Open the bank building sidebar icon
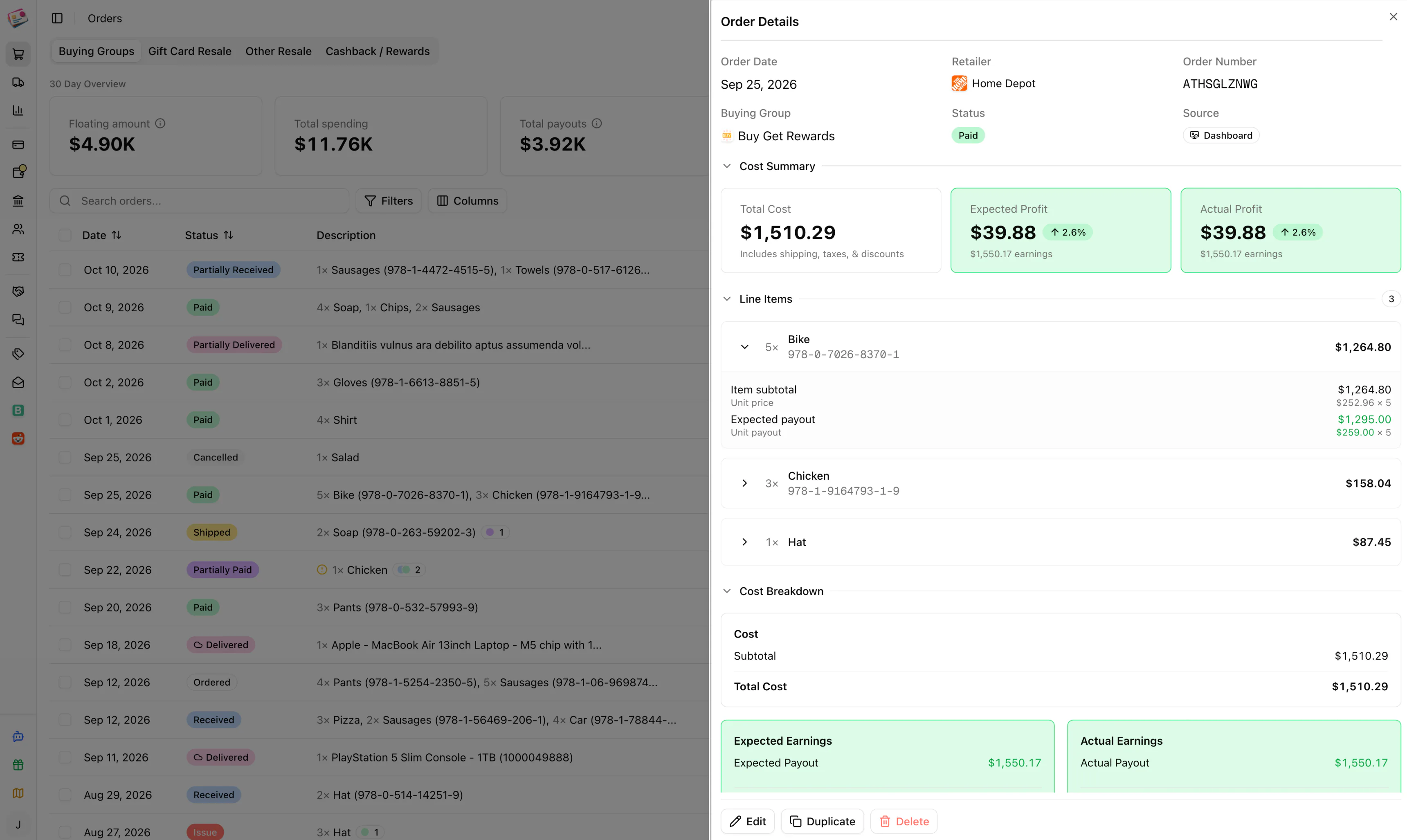This screenshot has height=840, width=1407. tap(18, 201)
